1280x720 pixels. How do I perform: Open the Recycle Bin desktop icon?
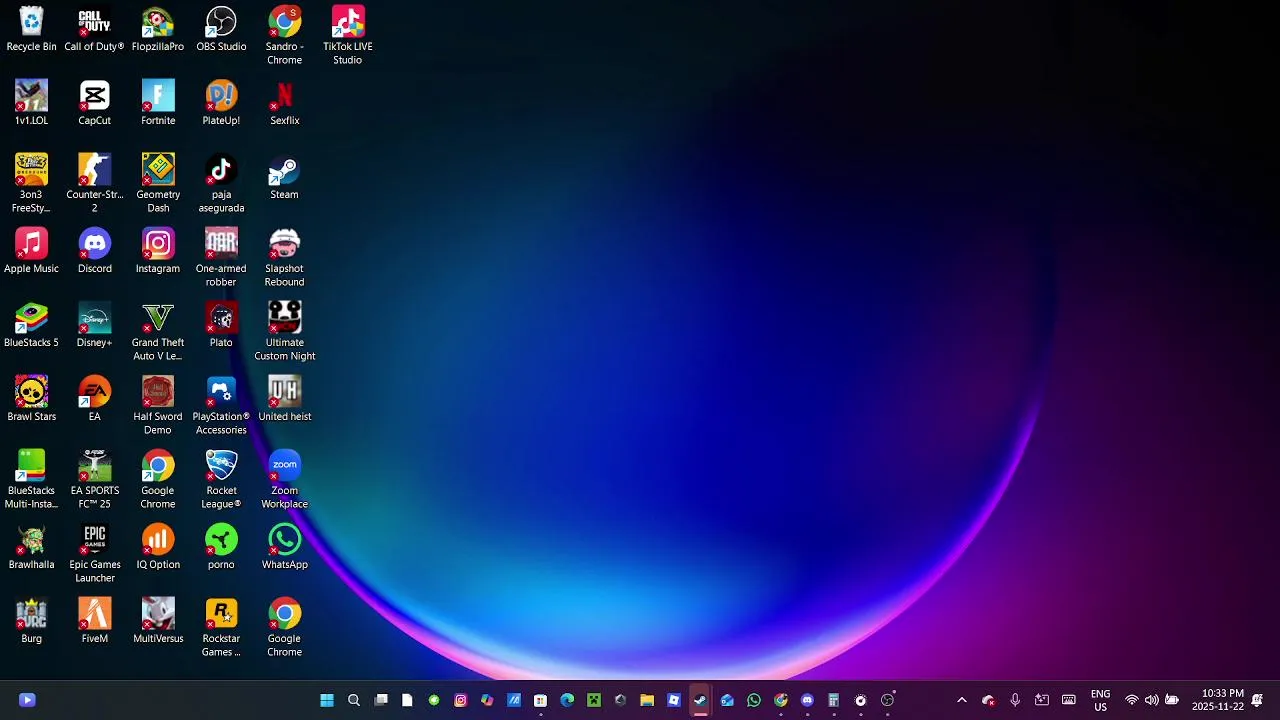(31, 29)
